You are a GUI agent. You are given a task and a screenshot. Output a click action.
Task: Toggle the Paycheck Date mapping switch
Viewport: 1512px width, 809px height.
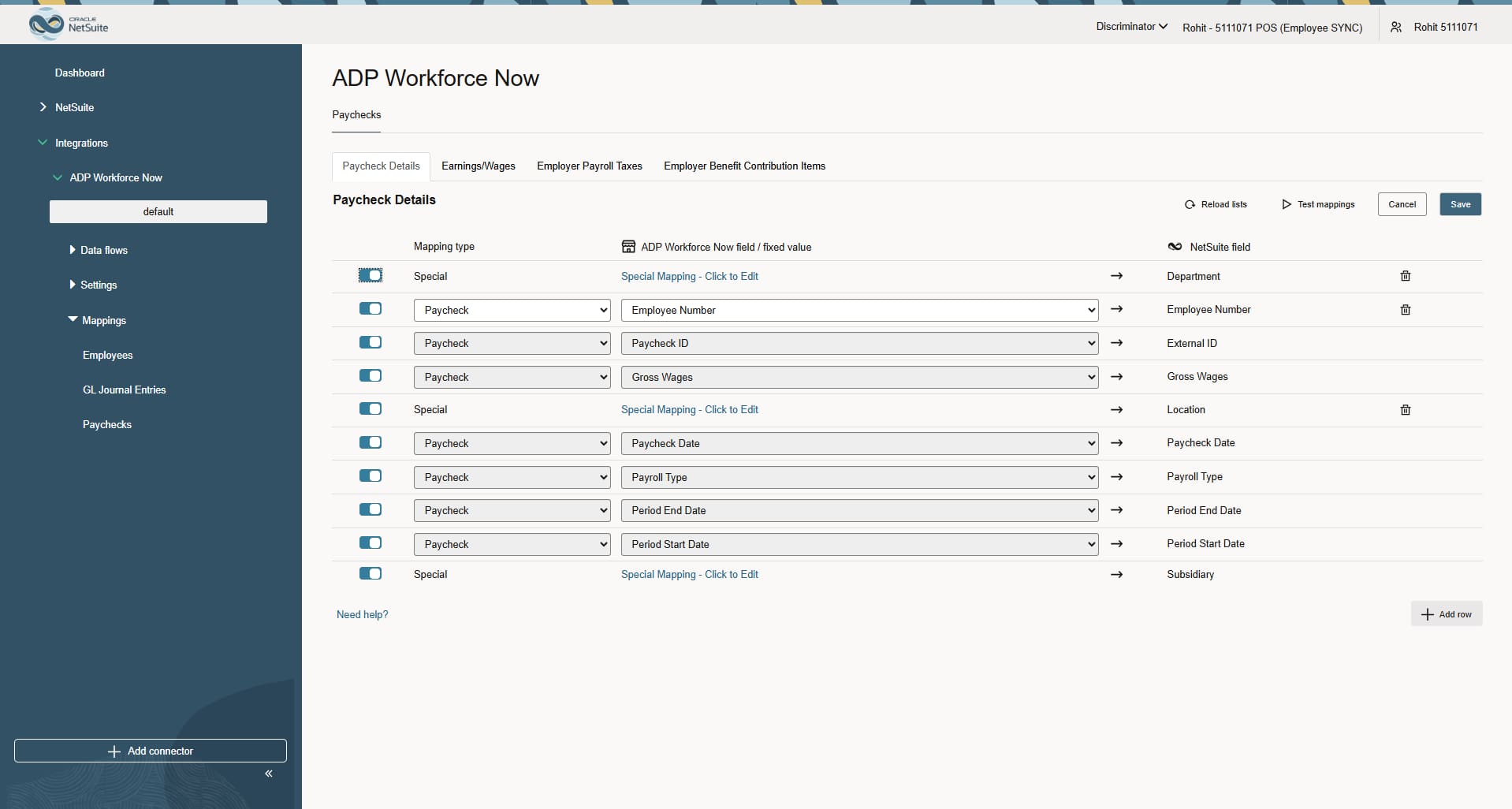(371, 442)
